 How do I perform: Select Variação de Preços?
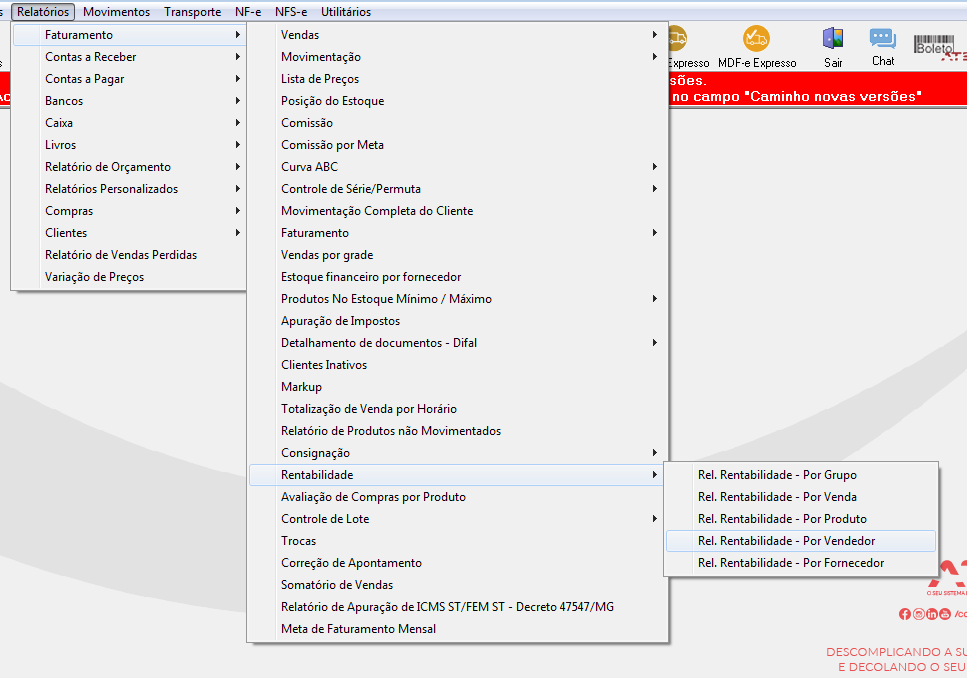coord(129,277)
